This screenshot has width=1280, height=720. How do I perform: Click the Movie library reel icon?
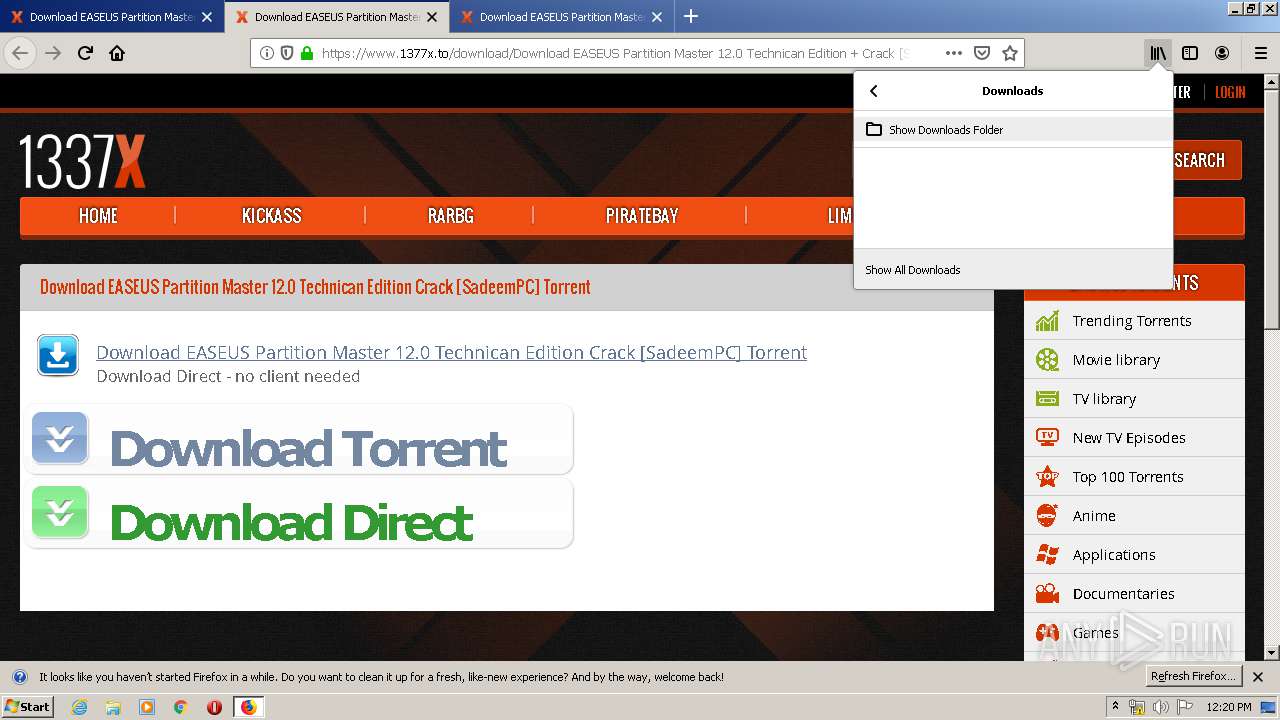[1047, 360]
